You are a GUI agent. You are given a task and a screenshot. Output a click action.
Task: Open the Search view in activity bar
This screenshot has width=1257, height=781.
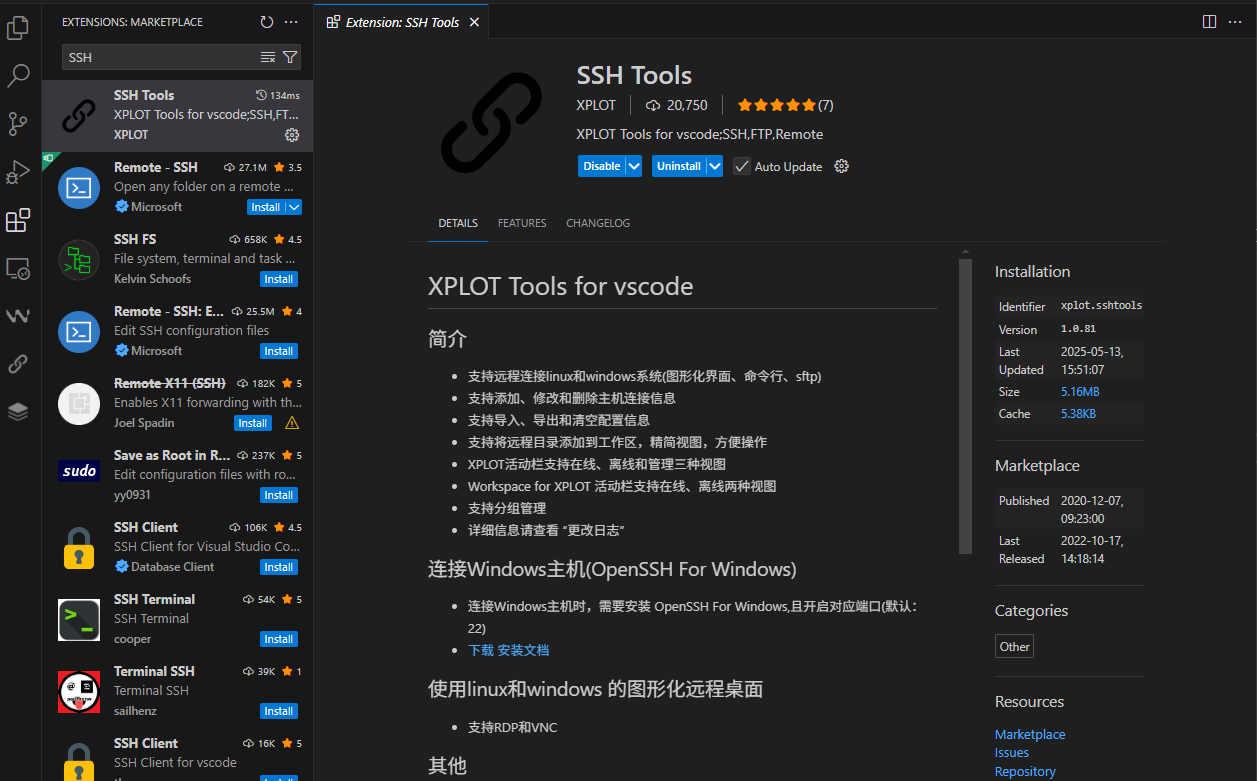(x=18, y=76)
